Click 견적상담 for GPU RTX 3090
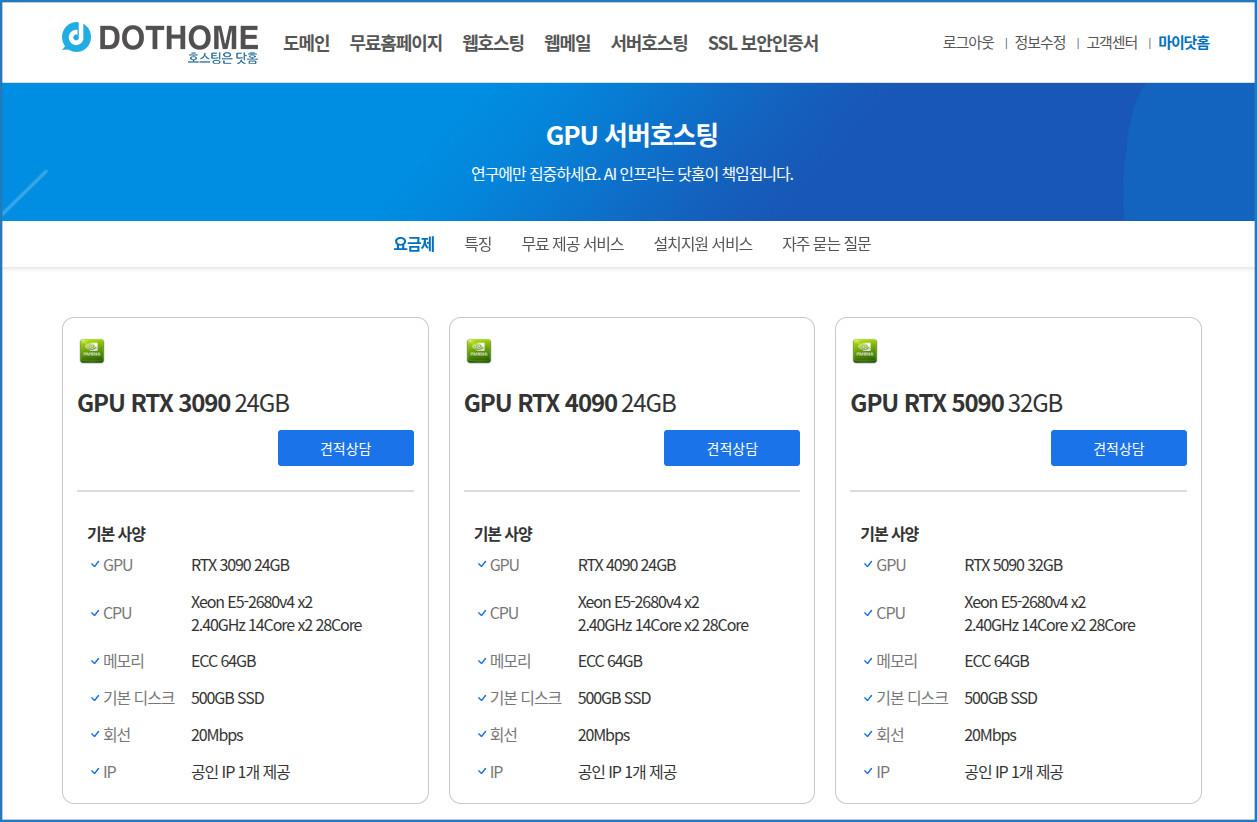 [346, 448]
